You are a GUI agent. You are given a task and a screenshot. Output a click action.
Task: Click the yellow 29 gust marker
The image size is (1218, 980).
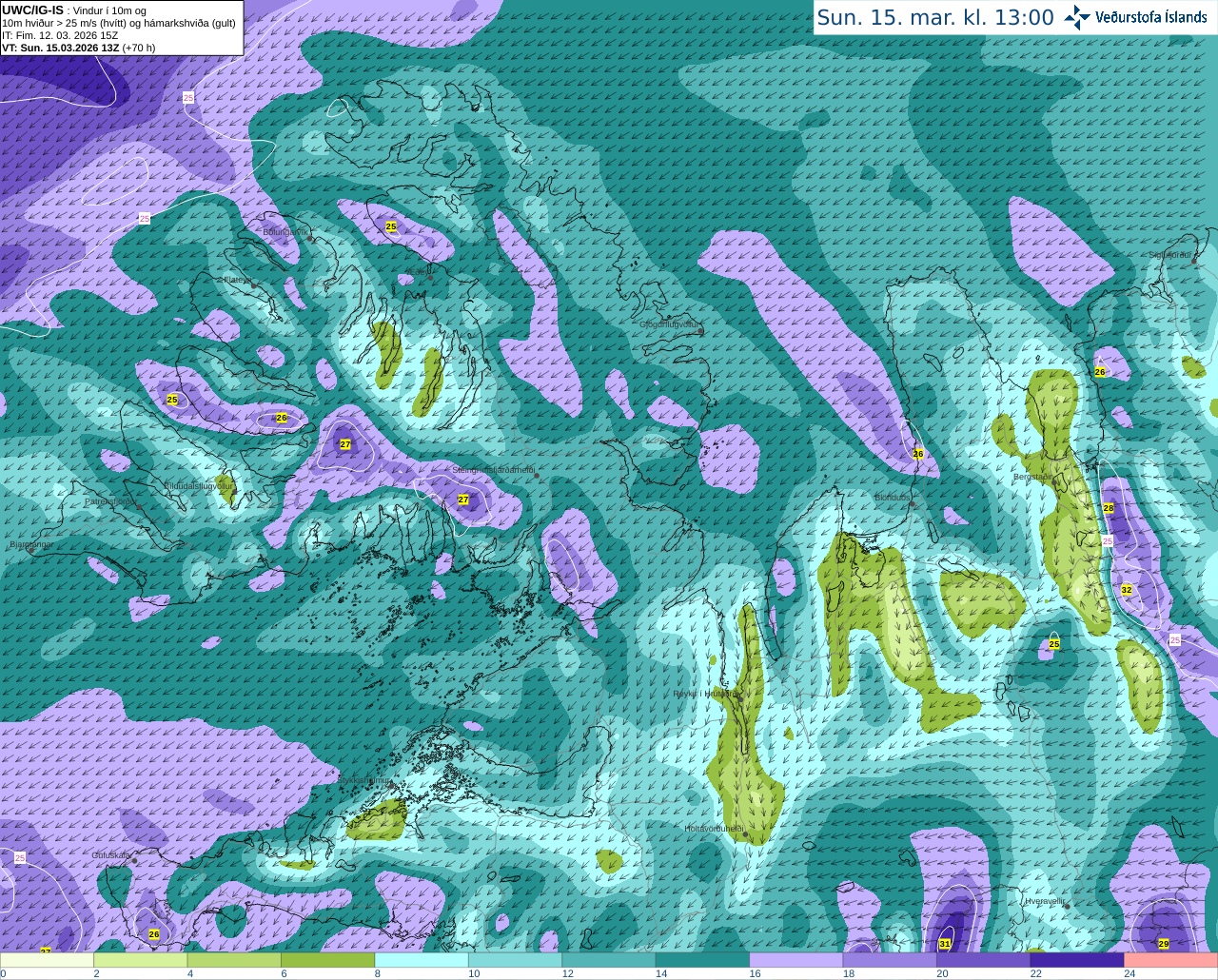(x=1164, y=944)
